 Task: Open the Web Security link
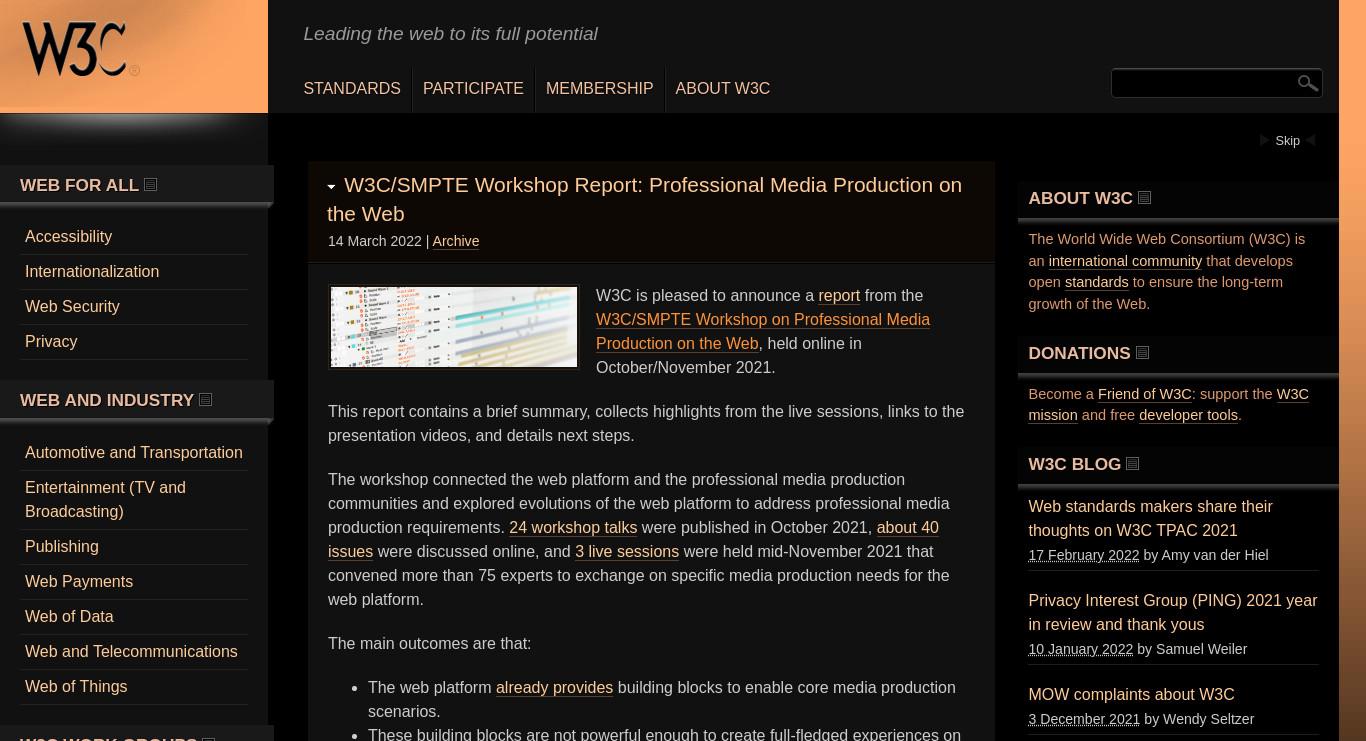pos(72,306)
